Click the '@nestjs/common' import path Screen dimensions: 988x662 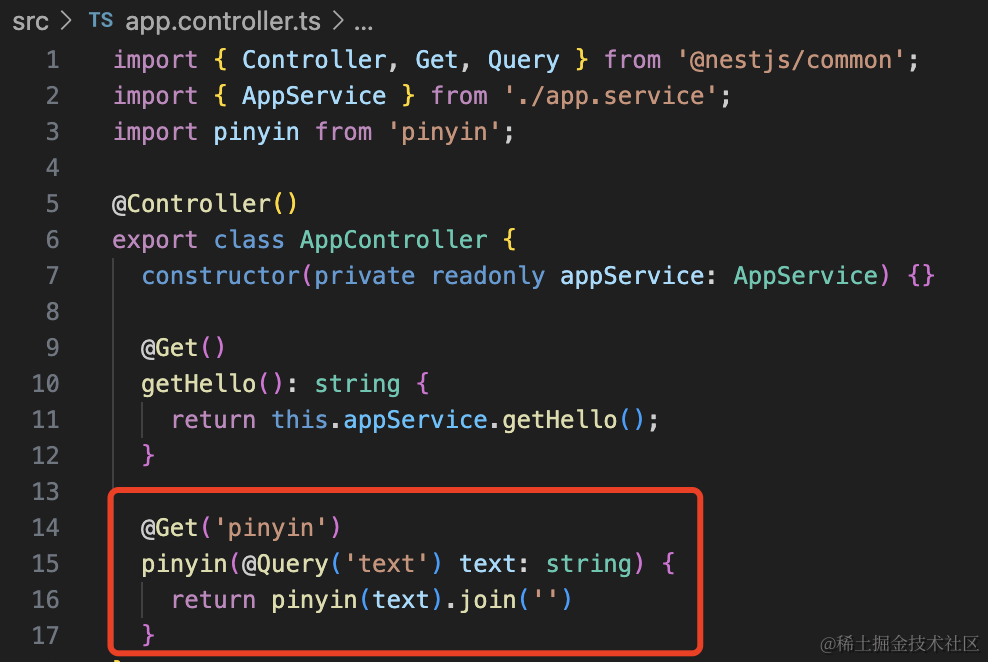click(798, 60)
